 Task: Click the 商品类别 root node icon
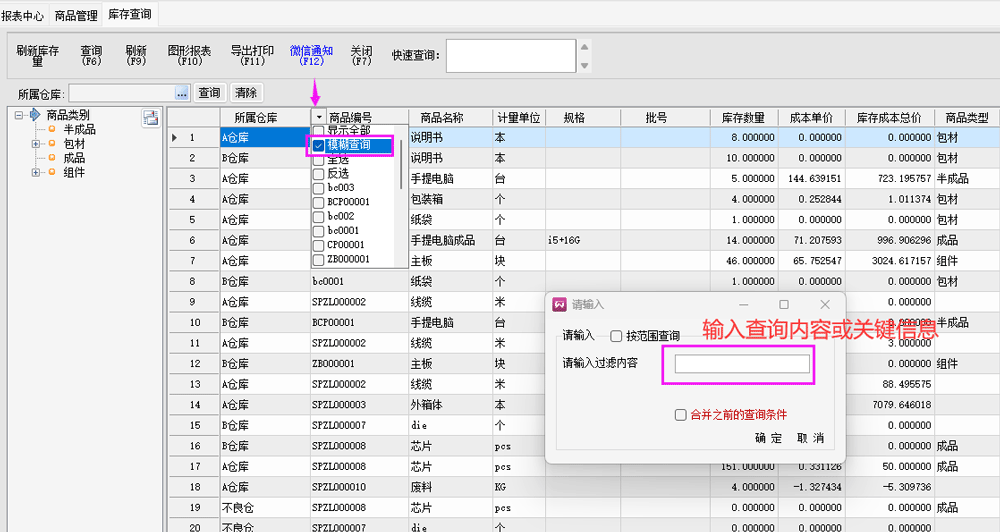click(35, 115)
